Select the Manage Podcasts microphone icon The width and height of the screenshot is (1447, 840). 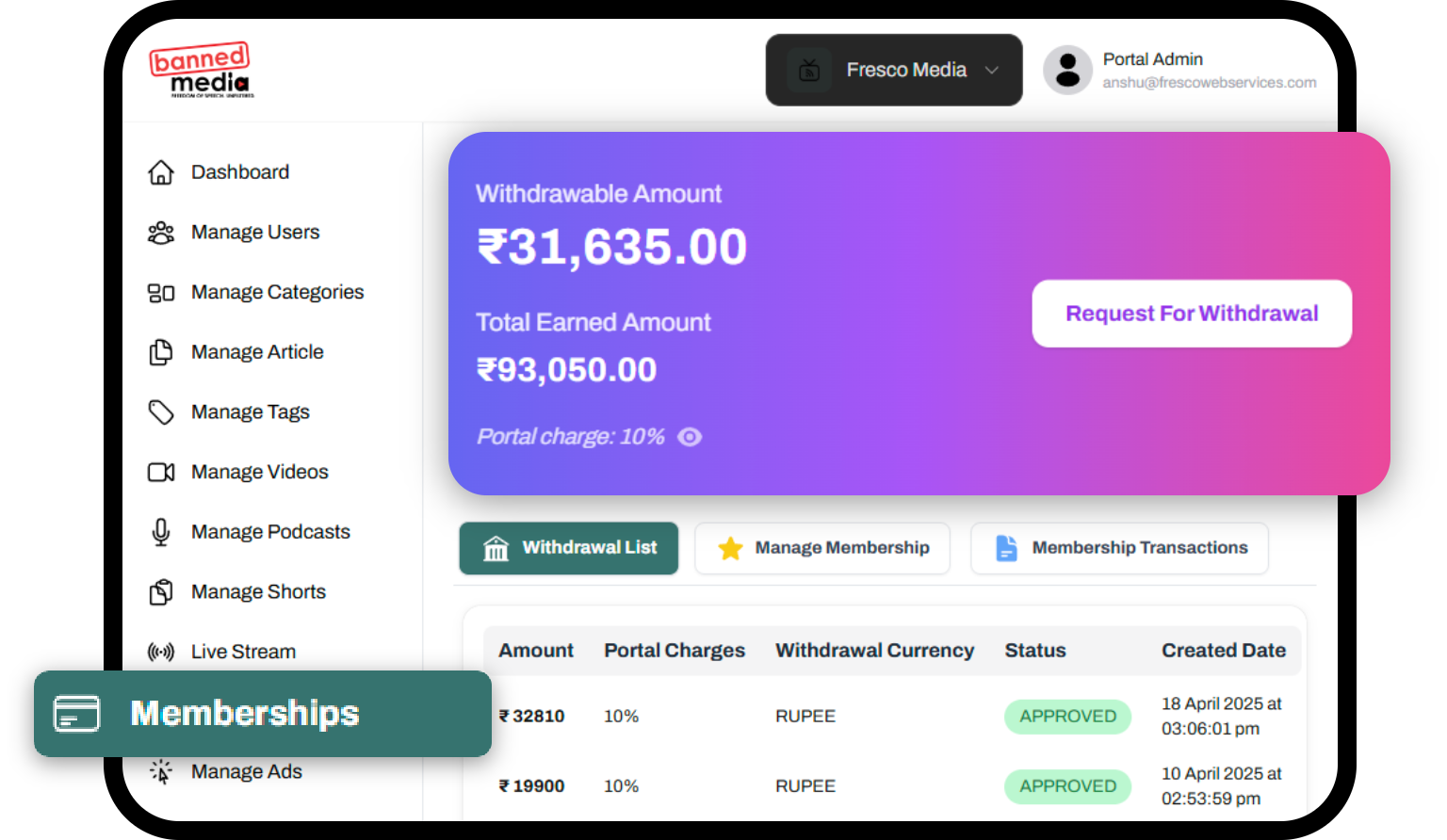coord(161,531)
